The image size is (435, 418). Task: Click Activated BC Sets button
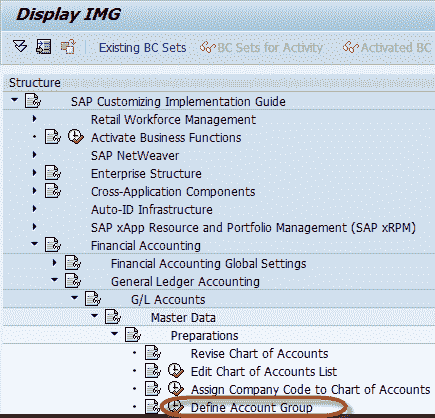click(x=387, y=48)
